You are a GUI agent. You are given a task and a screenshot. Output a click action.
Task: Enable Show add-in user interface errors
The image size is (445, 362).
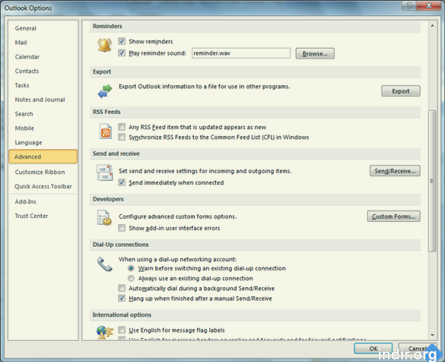[x=122, y=228]
